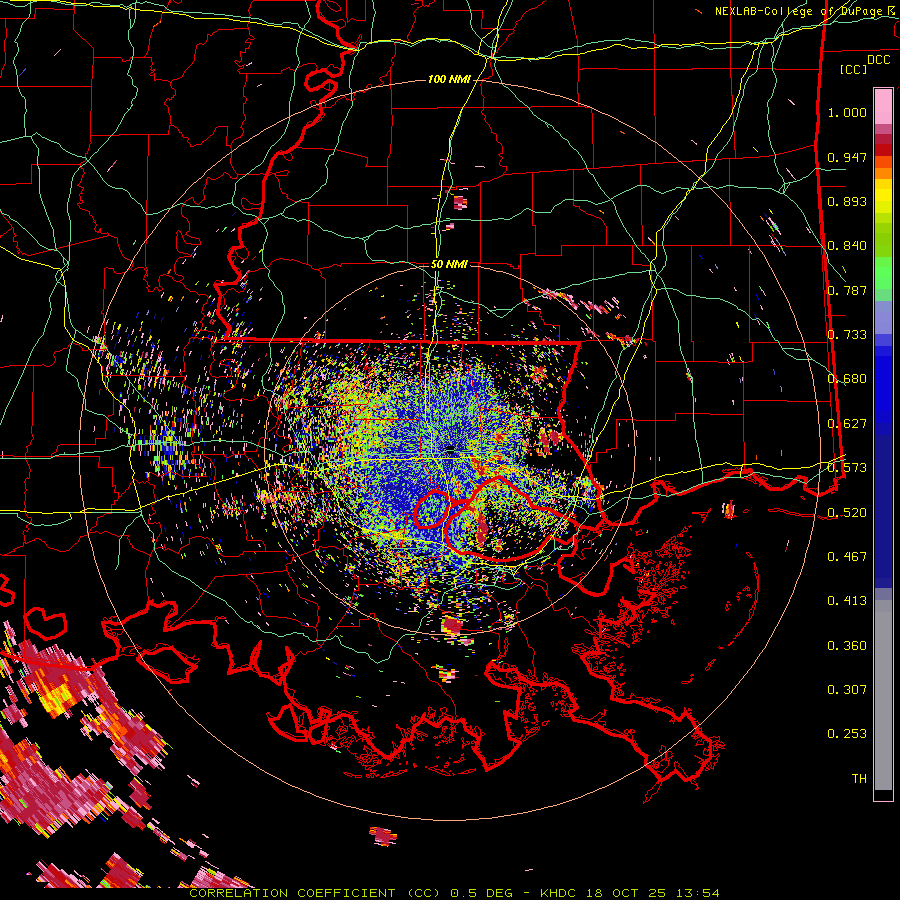Pick the pink swatch beside 1.000

point(883,106)
